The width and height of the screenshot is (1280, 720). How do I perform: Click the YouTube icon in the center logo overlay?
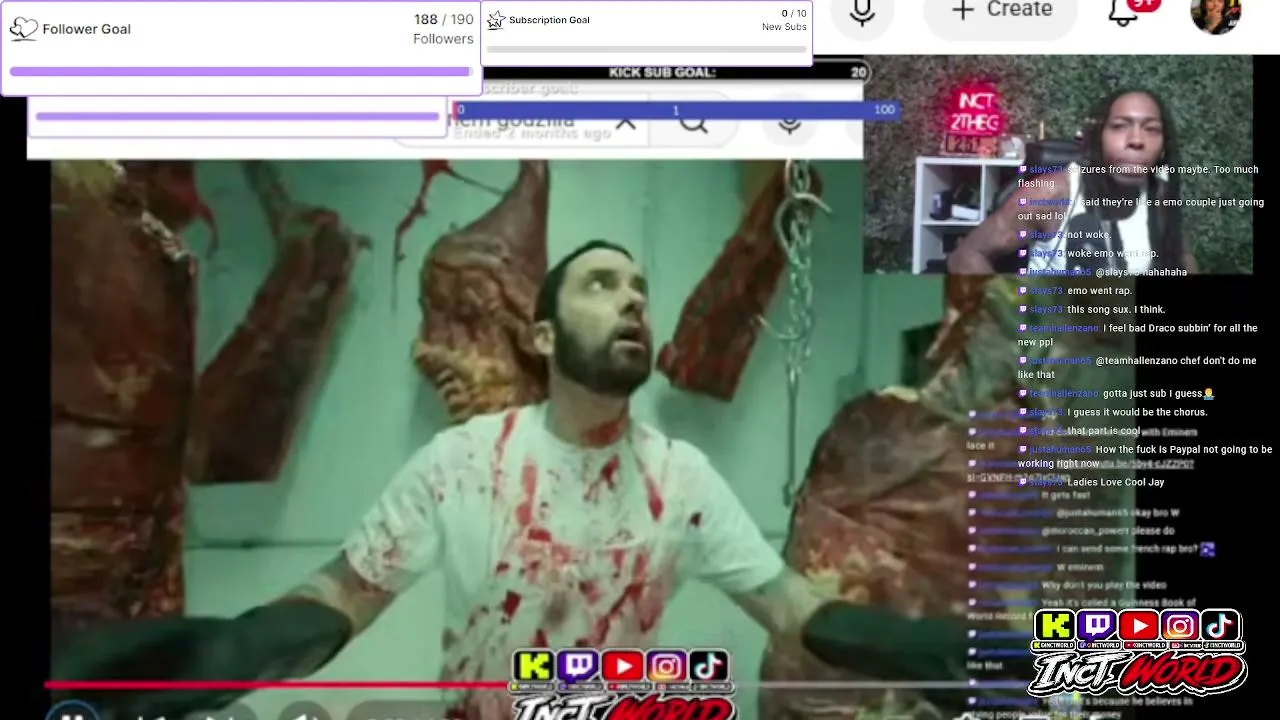coord(622,667)
